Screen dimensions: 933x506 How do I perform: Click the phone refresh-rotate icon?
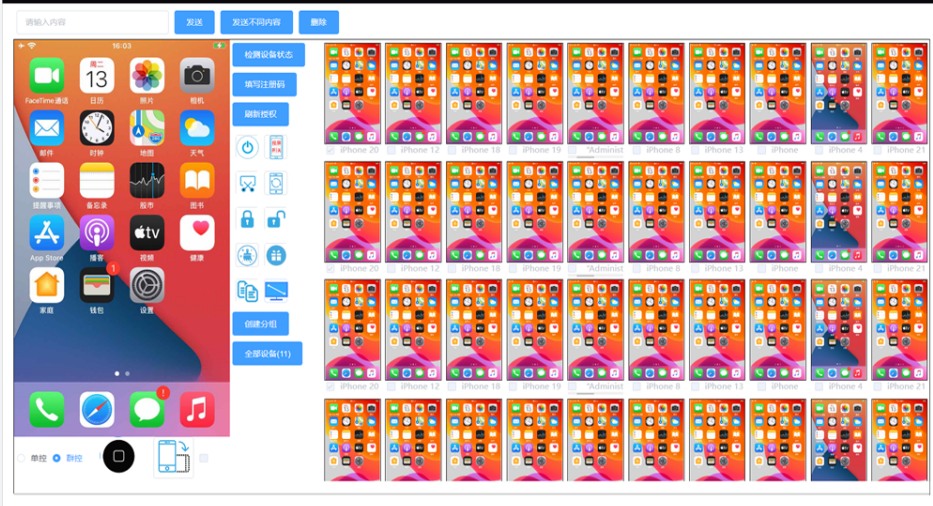click(276, 183)
